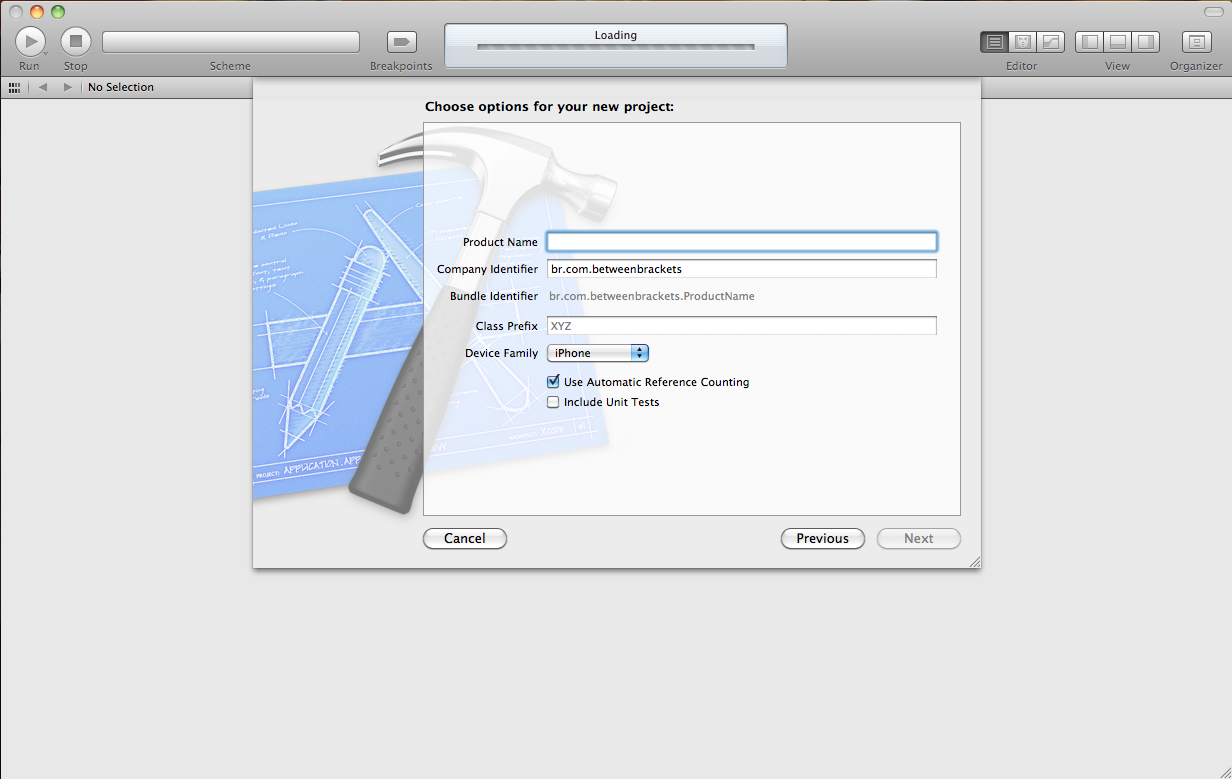The image size is (1232, 779).
Task: Toggle the Breakpoints icon
Action: tap(401, 41)
